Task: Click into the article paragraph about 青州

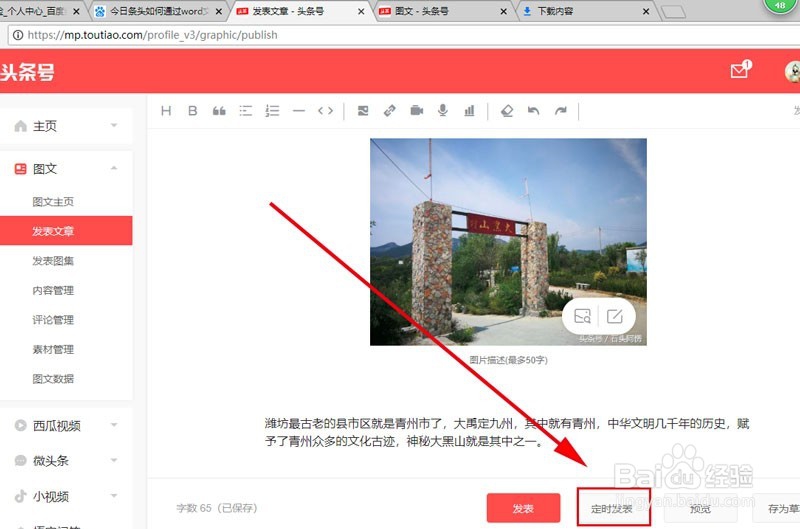Action: (x=507, y=432)
